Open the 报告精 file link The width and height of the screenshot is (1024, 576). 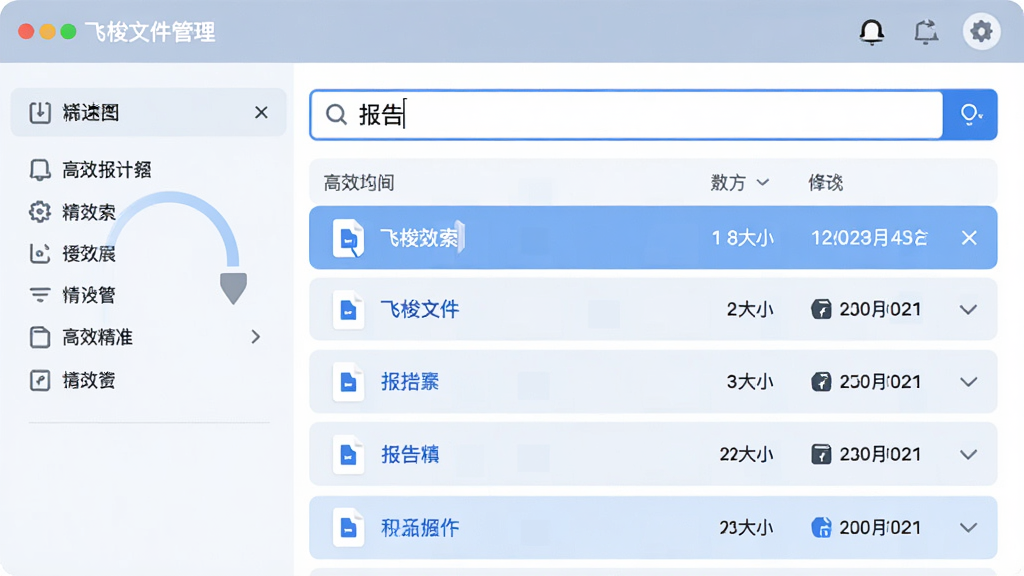410,454
